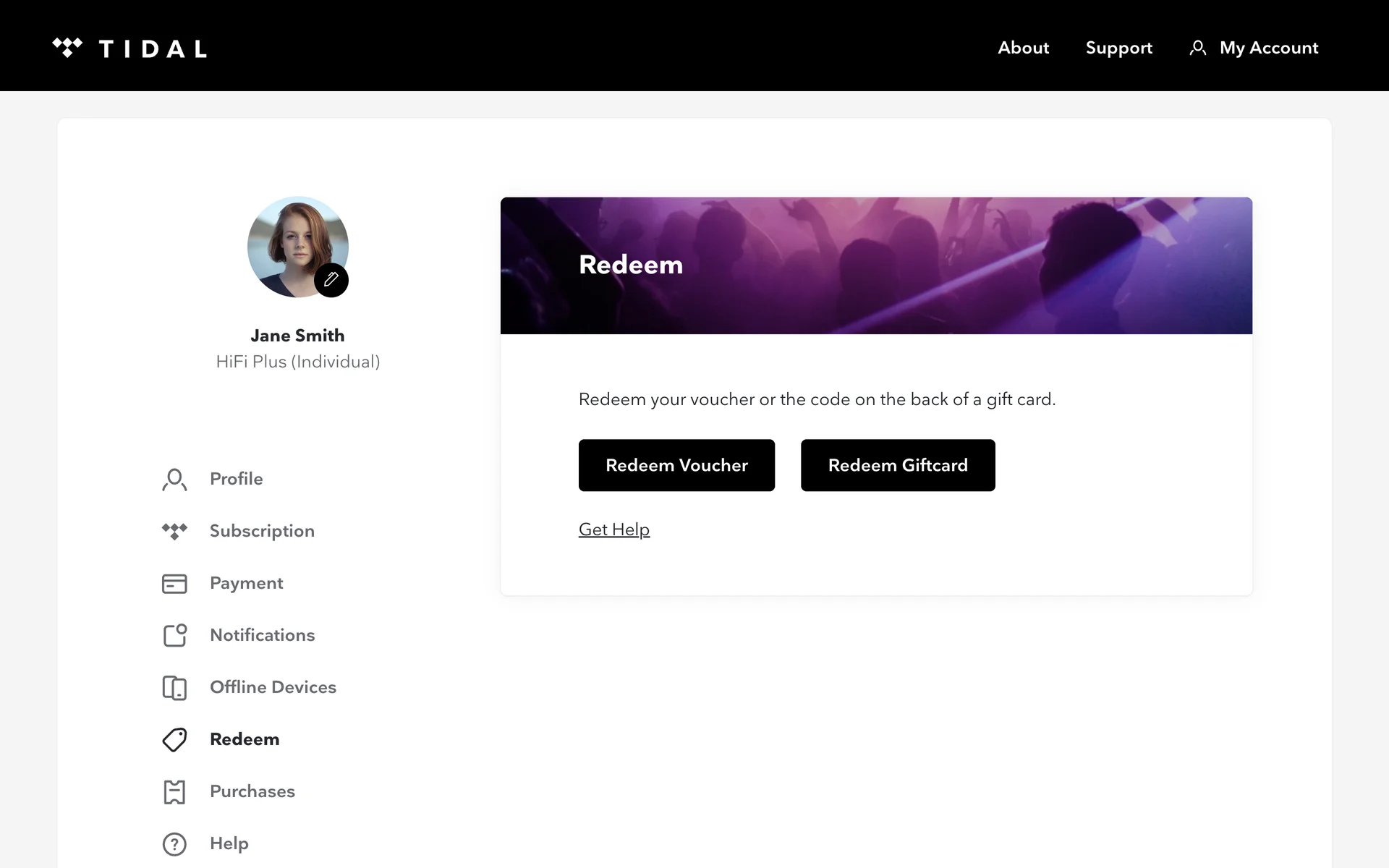Click the Subscription TIDAL diamonds icon
Image resolution: width=1389 pixels, height=868 pixels.
[174, 531]
